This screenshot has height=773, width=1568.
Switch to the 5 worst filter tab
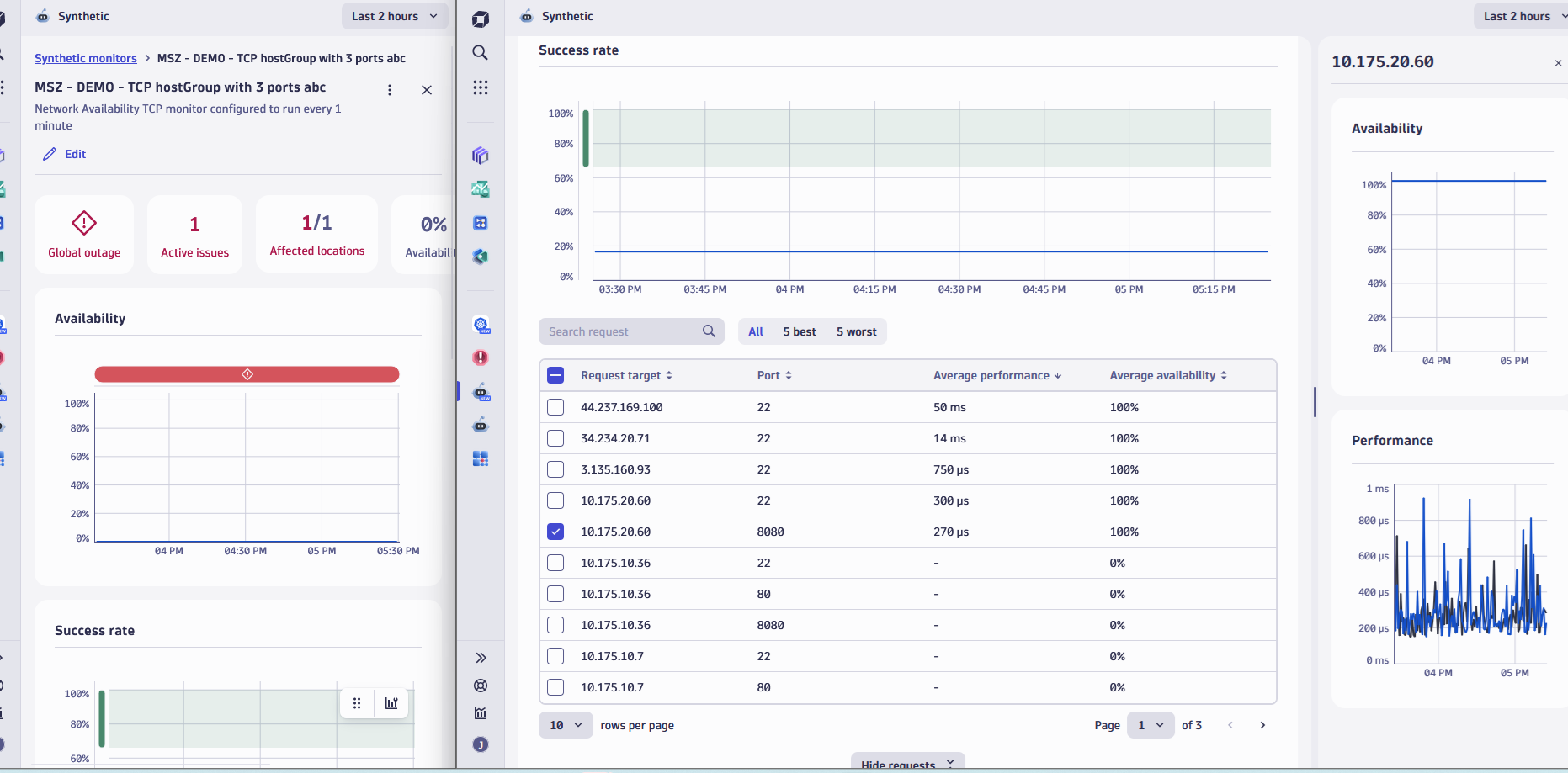(856, 331)
